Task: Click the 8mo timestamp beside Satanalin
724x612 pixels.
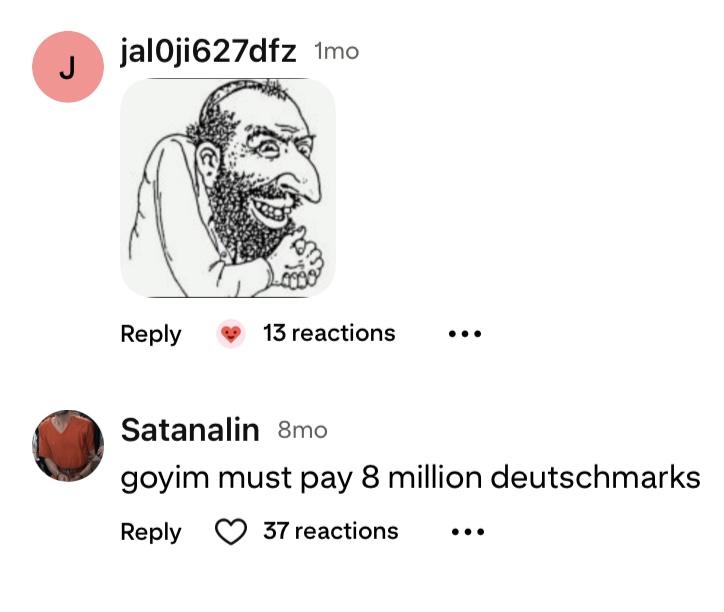Action: point(303,430)
